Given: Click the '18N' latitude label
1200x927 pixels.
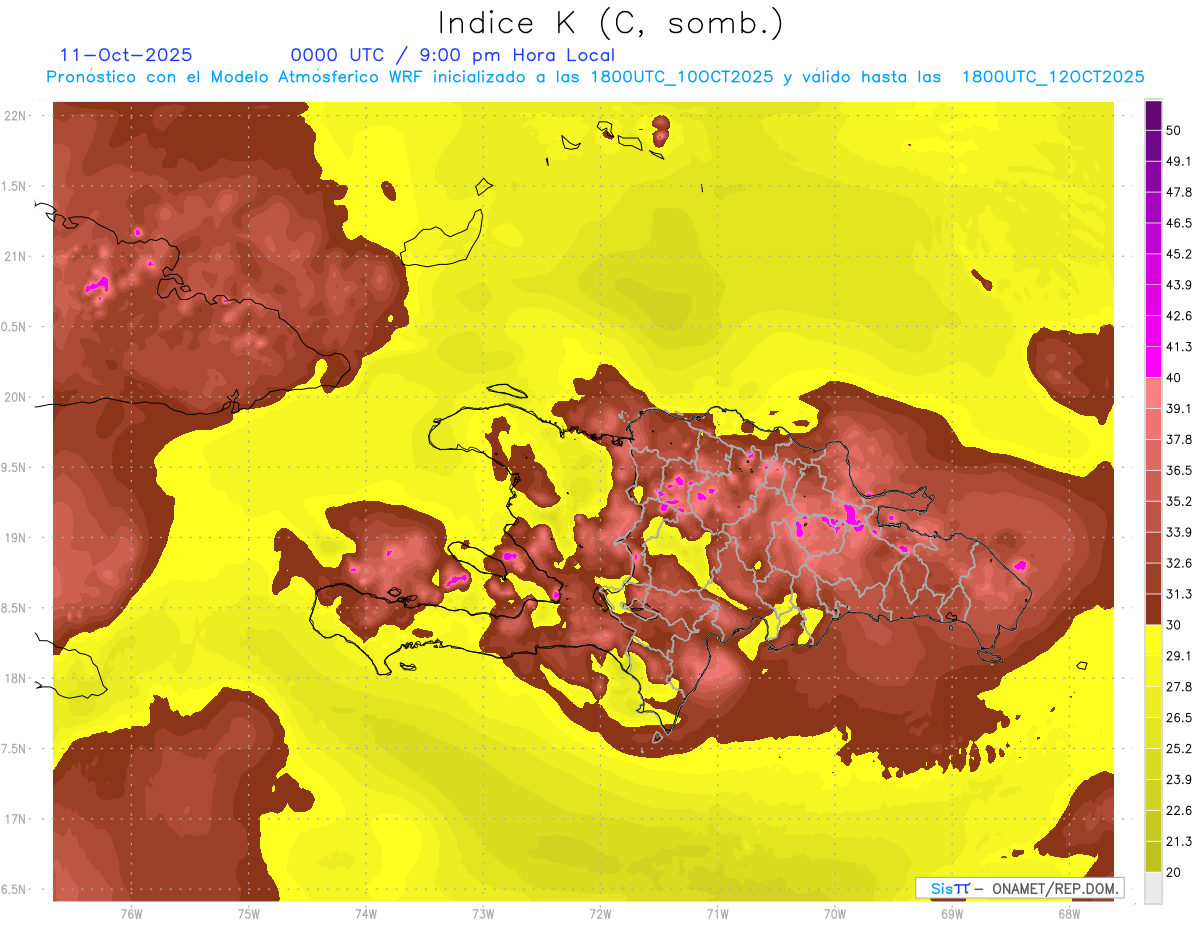Looking at the screenshot, I should [x=15, y=678].
